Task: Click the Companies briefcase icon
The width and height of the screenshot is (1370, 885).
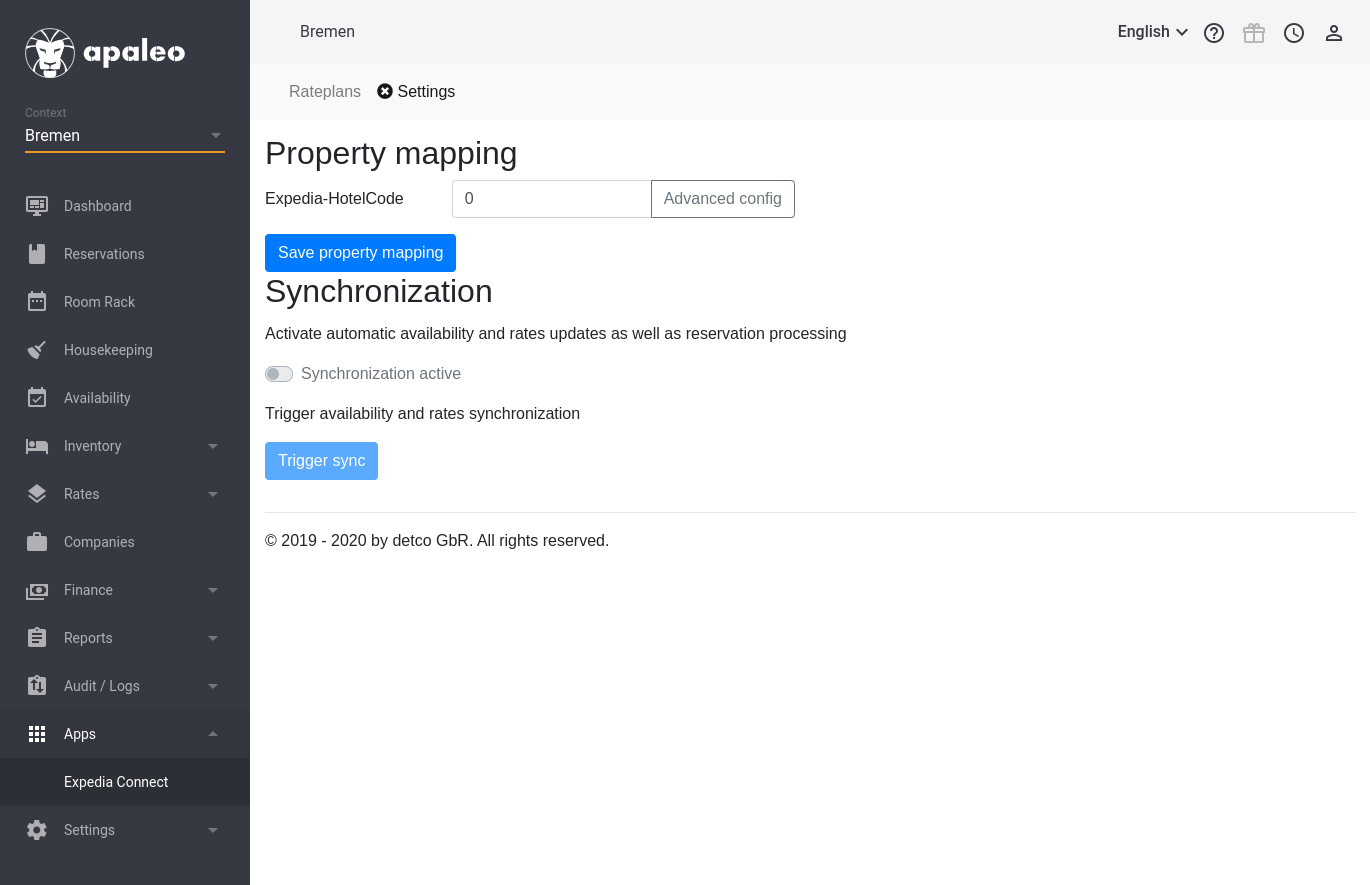Action: tap(37, 542)
